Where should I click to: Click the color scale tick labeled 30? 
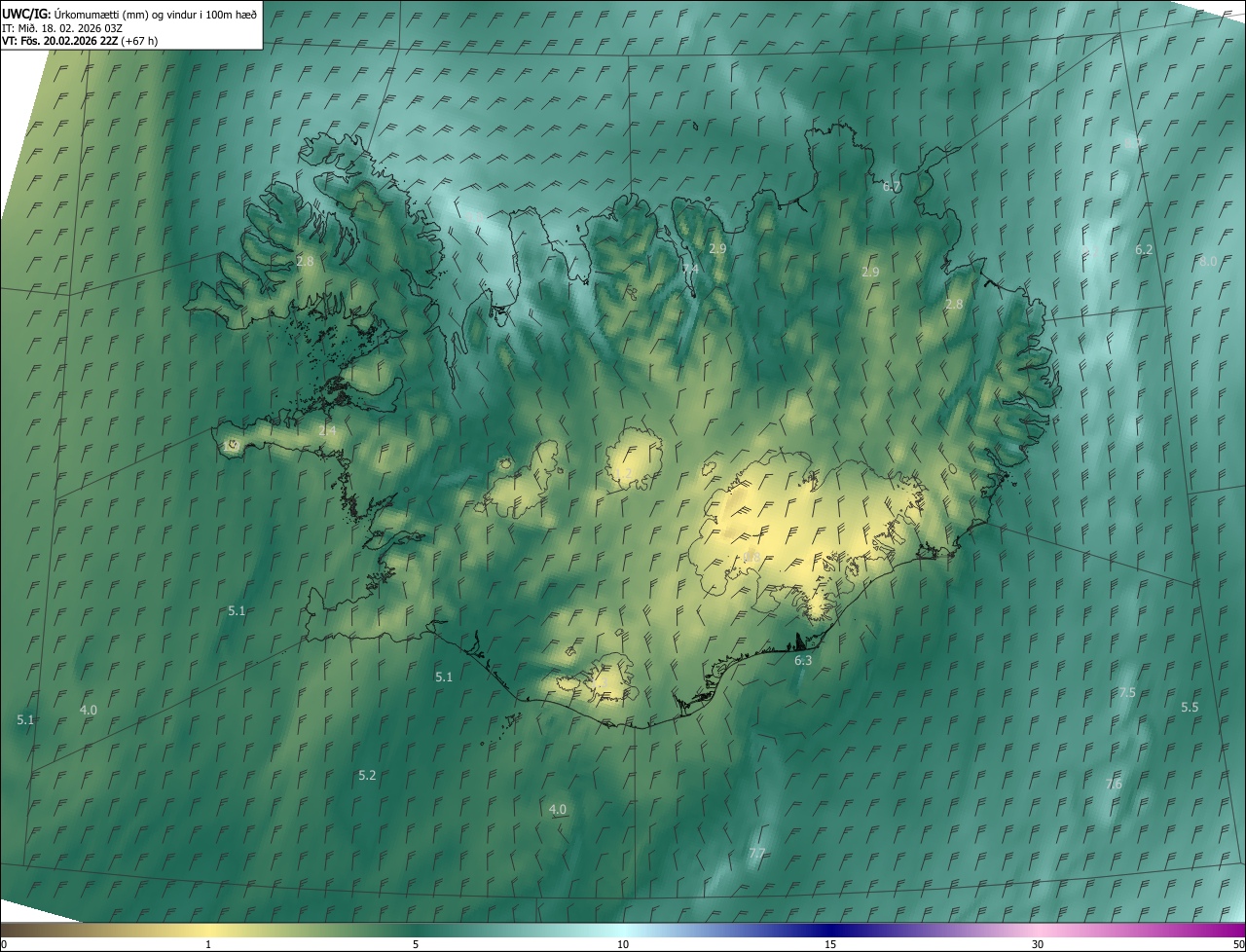pyautogui.click(x=1038, y=944)
